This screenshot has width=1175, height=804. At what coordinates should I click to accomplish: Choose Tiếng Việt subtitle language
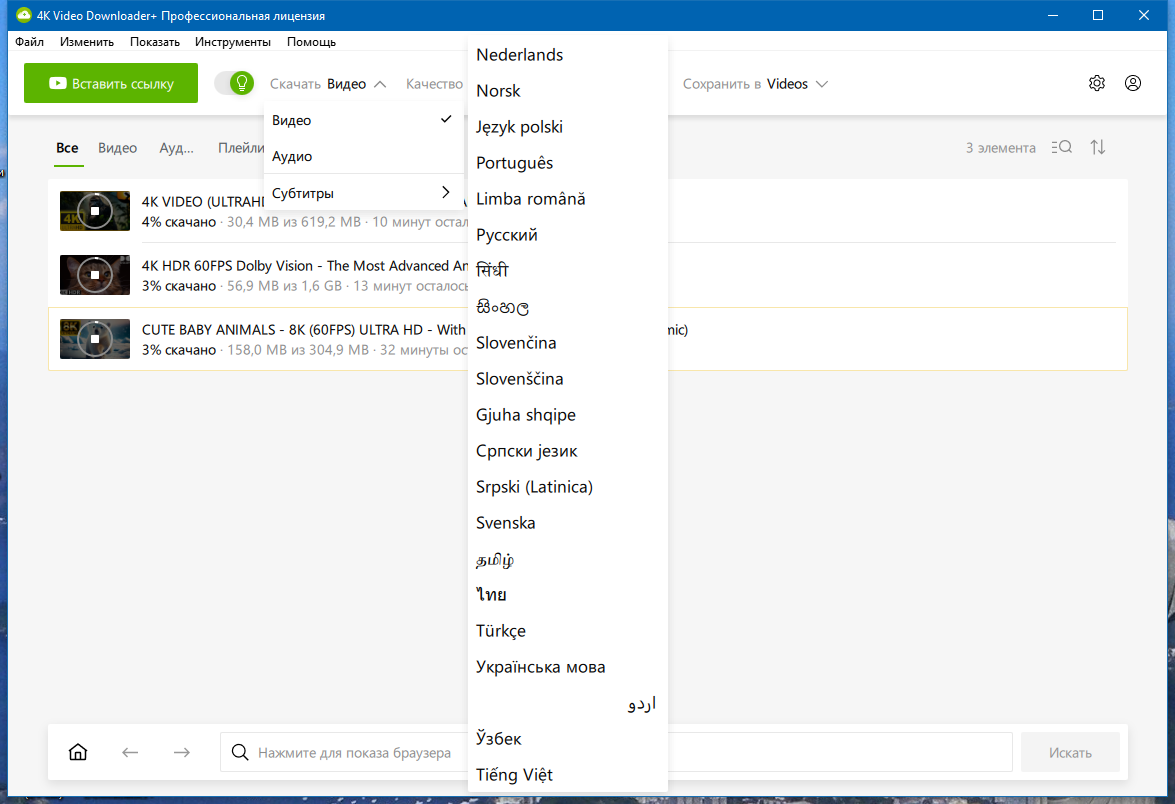(567, 775)
